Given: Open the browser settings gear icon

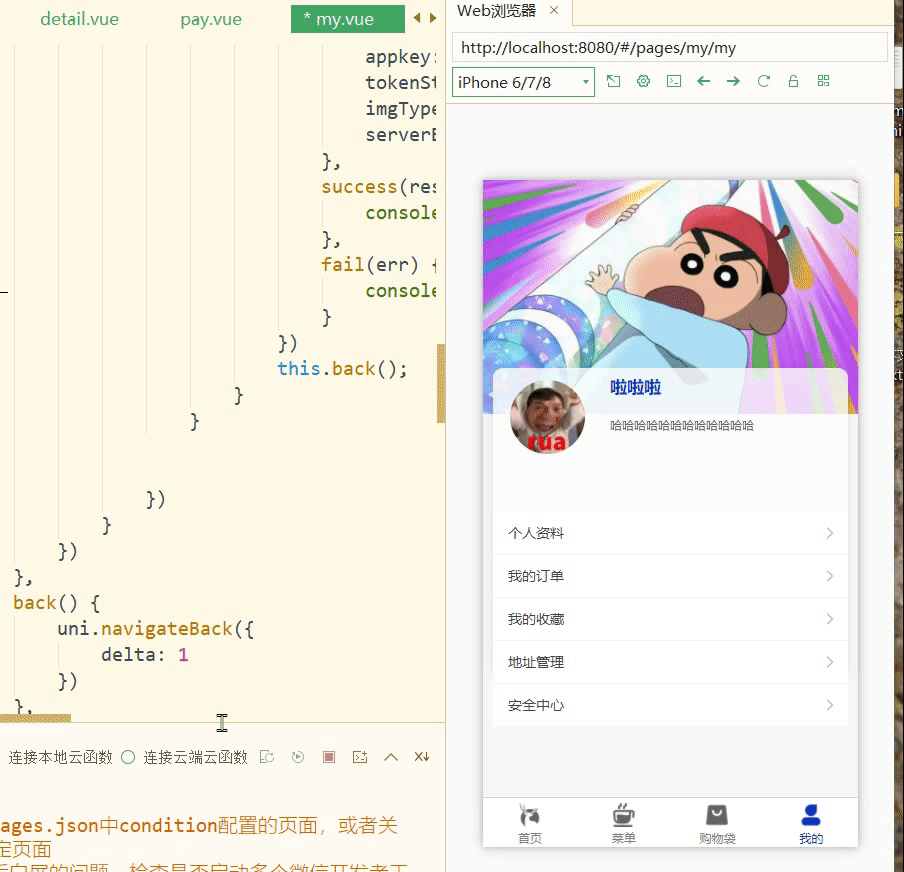Looking at the screenshot, I should [643, 81].
